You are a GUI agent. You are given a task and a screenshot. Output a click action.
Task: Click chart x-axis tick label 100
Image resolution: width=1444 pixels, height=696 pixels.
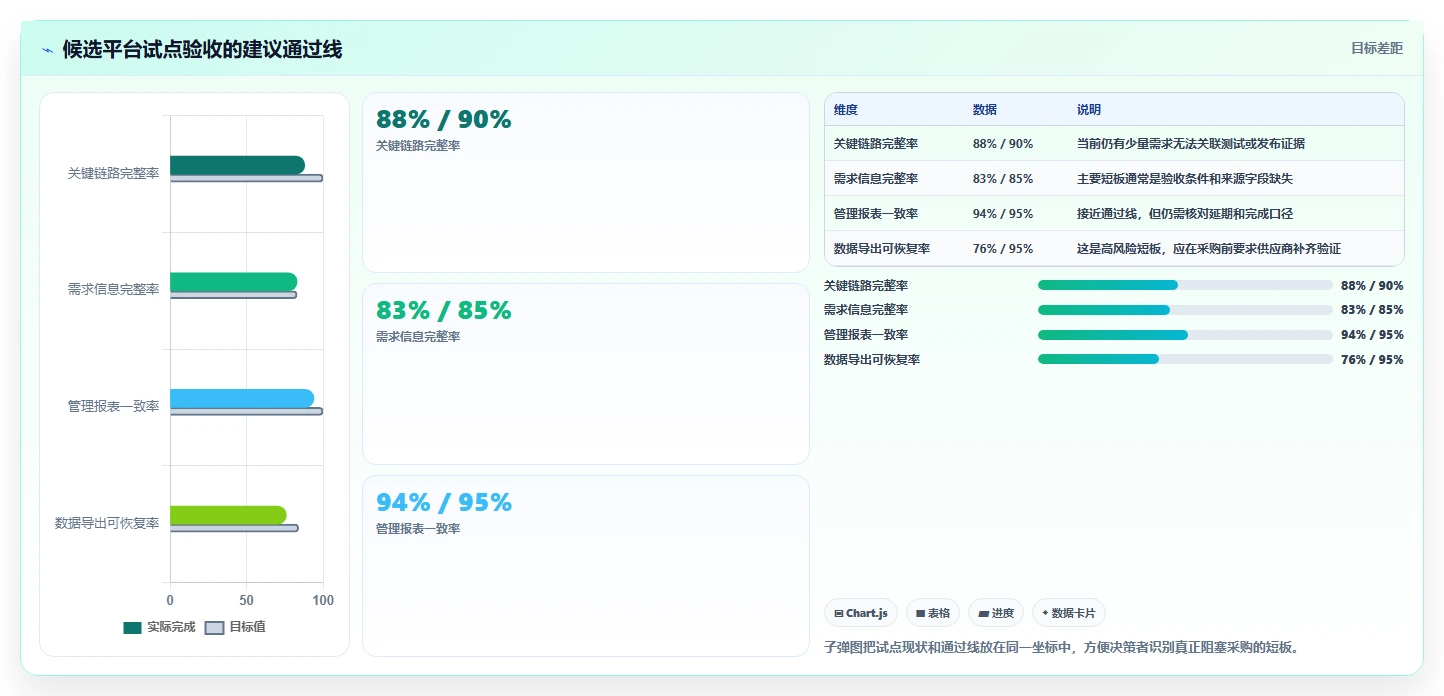(x=323, y=600)
